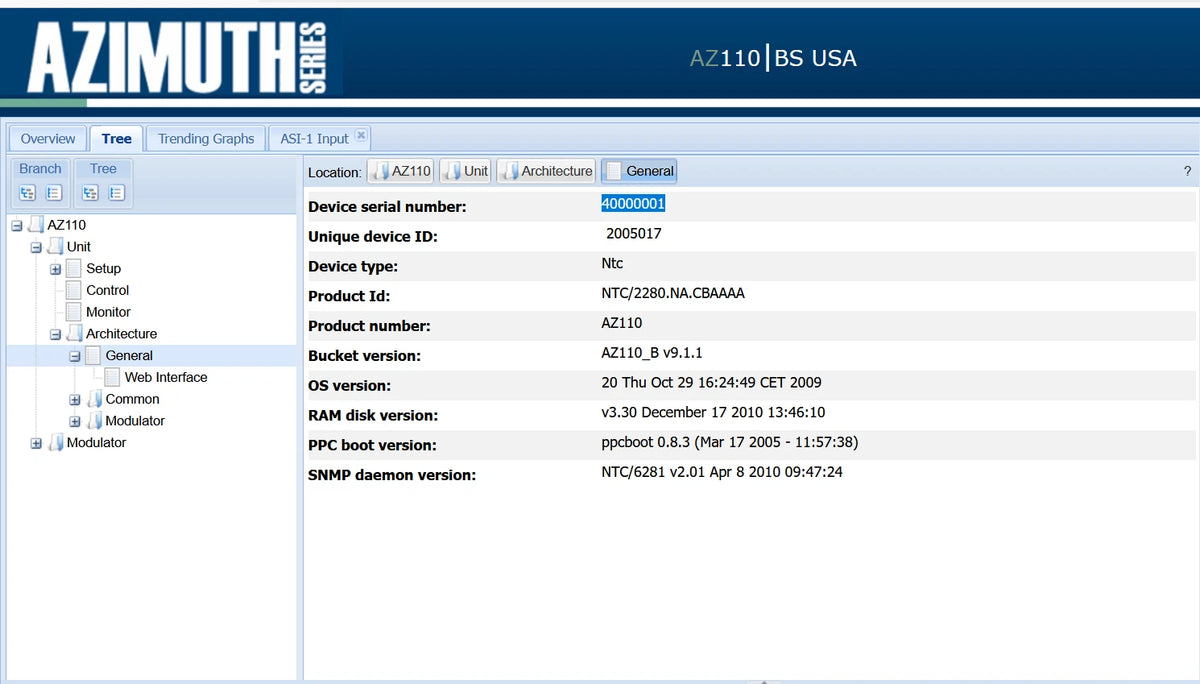The height and width of the screenshot is (684, 1200).
Task: Expand the Setup tree node
Action: (x=56, y=269)
